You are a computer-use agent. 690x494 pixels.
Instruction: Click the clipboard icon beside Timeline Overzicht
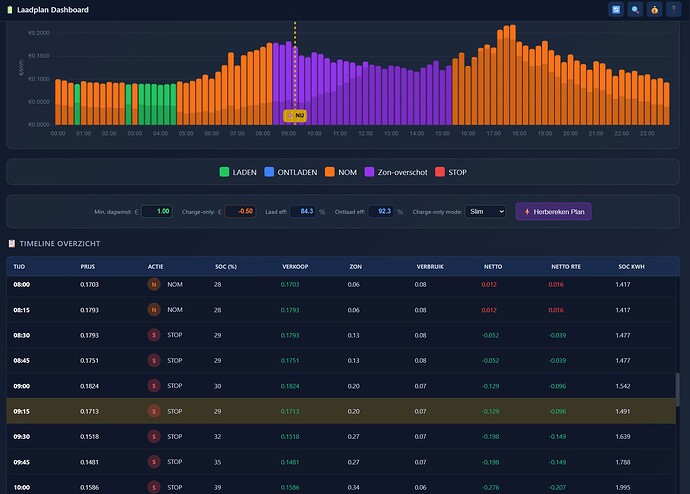pyautogui.click(x=12, y=243)
